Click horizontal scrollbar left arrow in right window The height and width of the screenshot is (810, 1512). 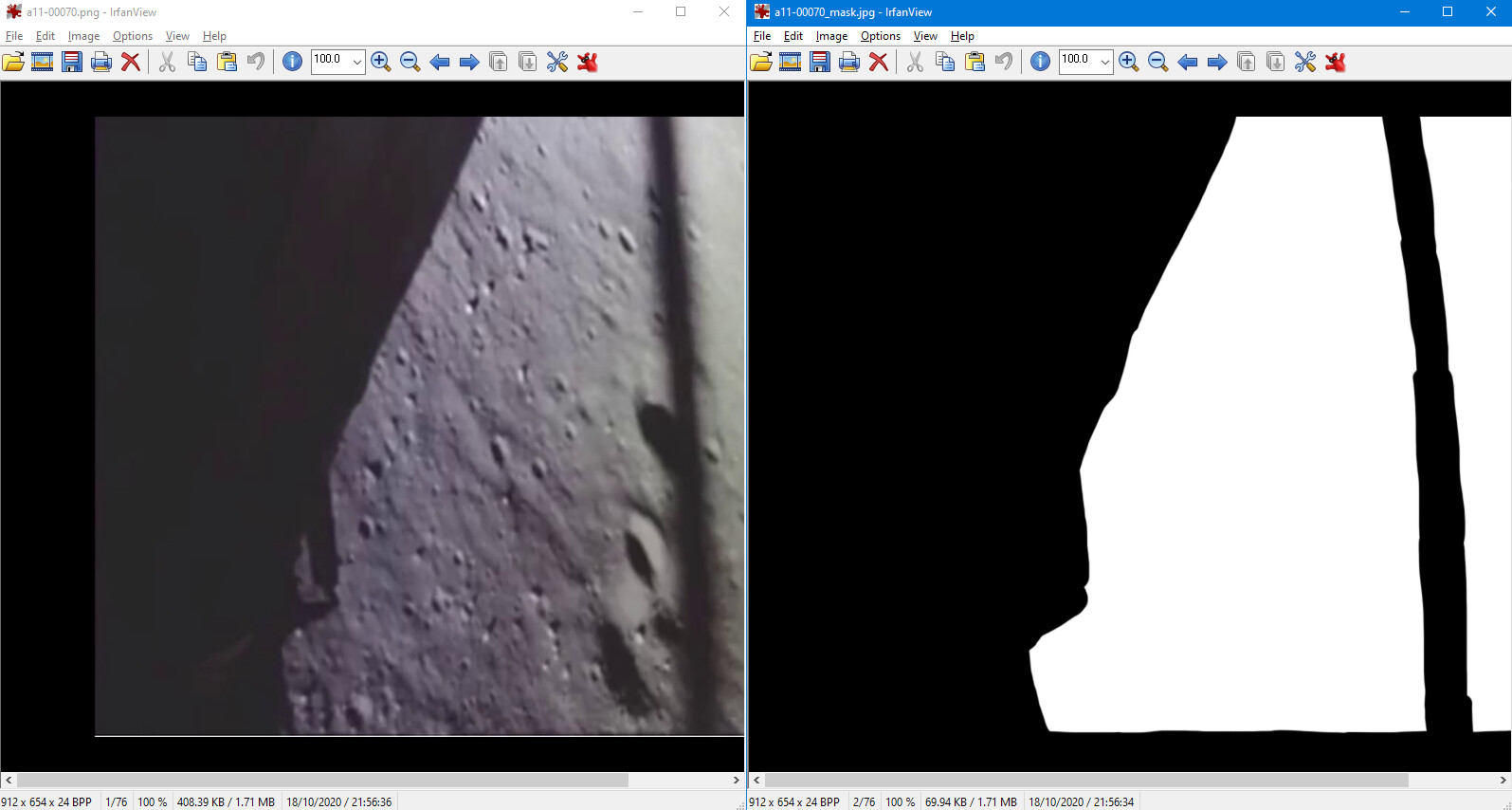756,780
